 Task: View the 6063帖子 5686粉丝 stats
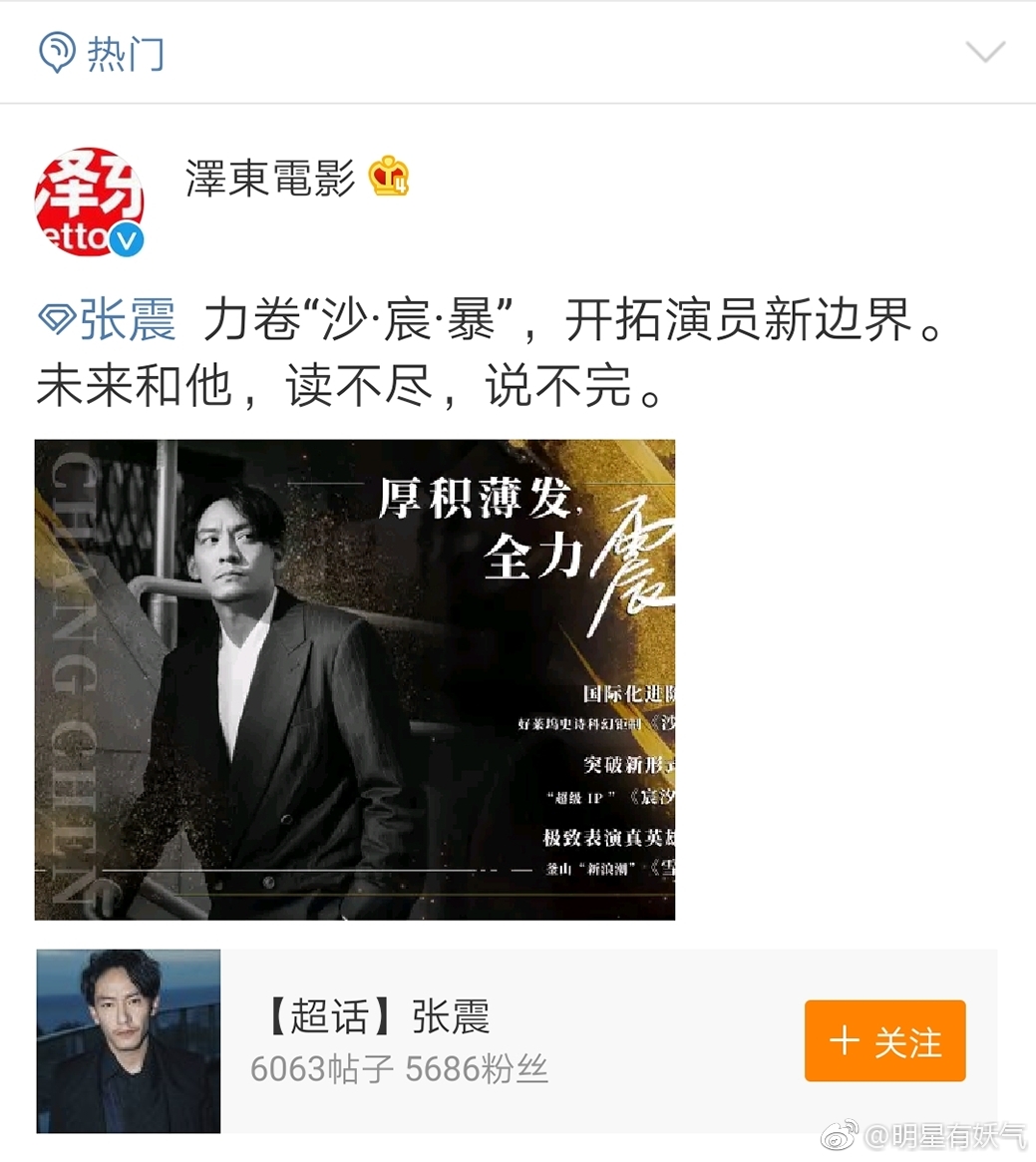point(400,1068)
